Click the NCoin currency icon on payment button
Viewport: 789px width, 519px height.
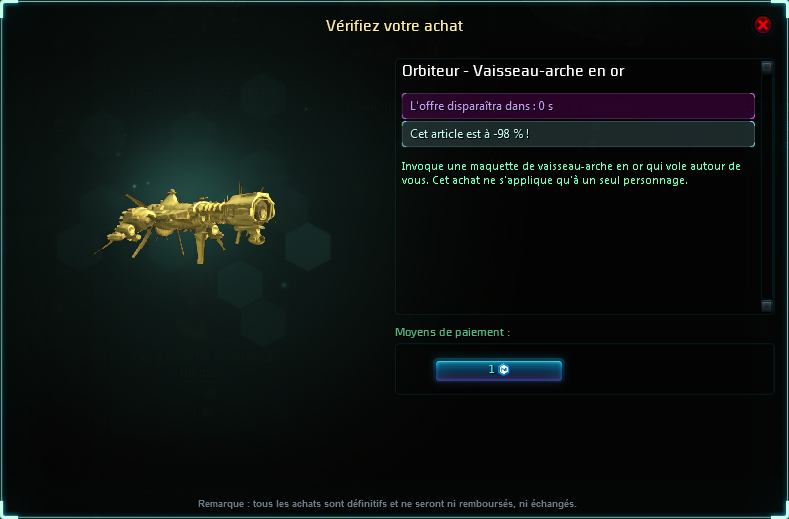point(504,369)
